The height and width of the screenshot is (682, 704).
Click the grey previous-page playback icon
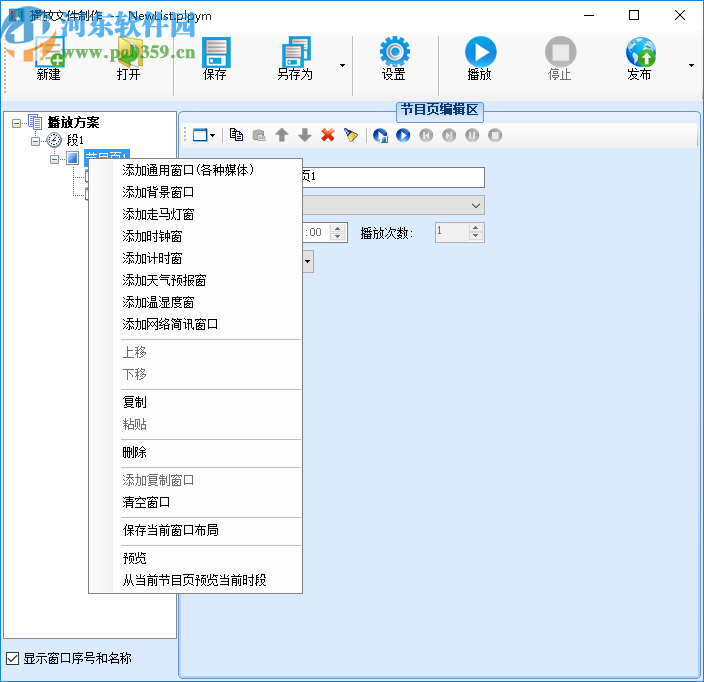(426, 135)
